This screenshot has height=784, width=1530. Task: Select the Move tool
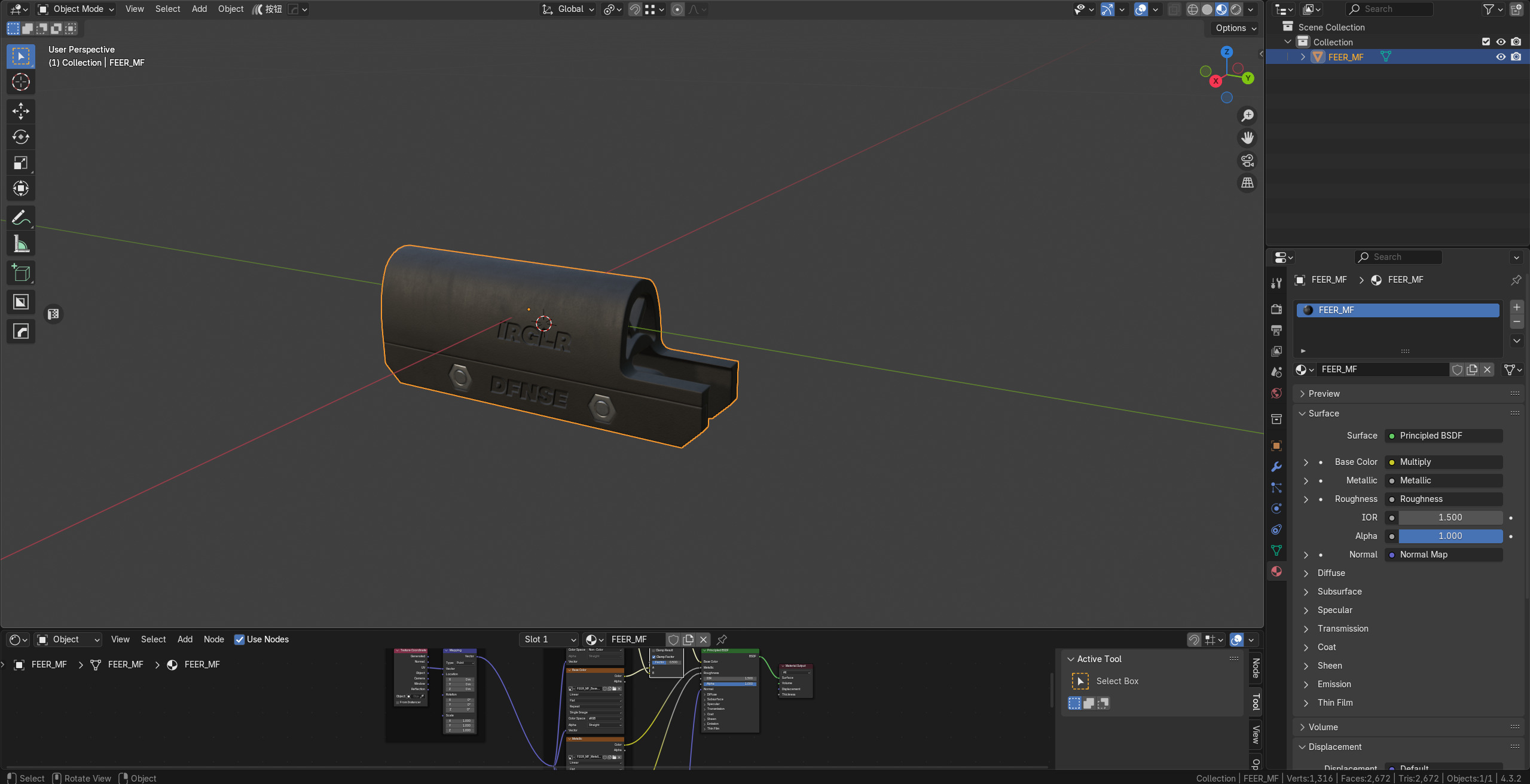pyautogui.click(x=21, y=111)
